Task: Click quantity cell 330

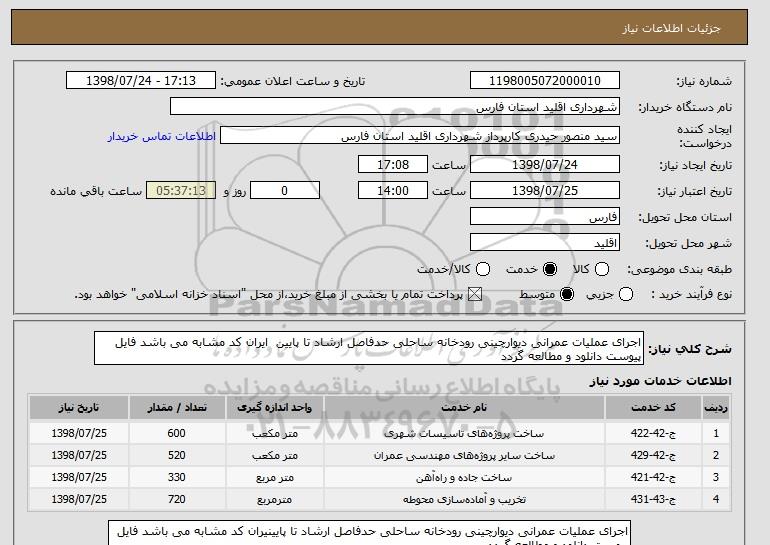Action: [x=177, y=477]
